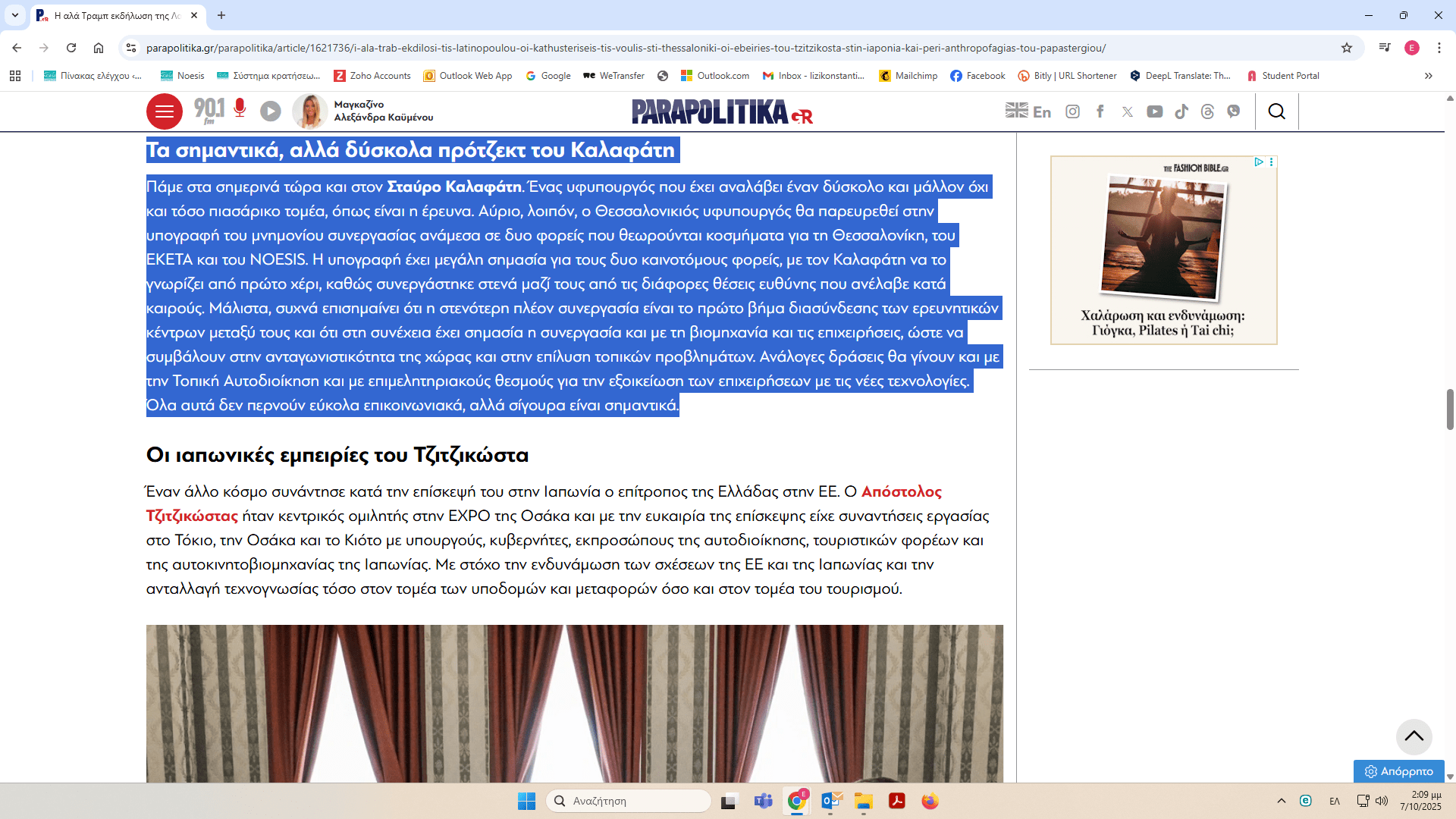Screen dimensions: 1456x819
Task: Click the radio play button
Action: pos(271,111)
